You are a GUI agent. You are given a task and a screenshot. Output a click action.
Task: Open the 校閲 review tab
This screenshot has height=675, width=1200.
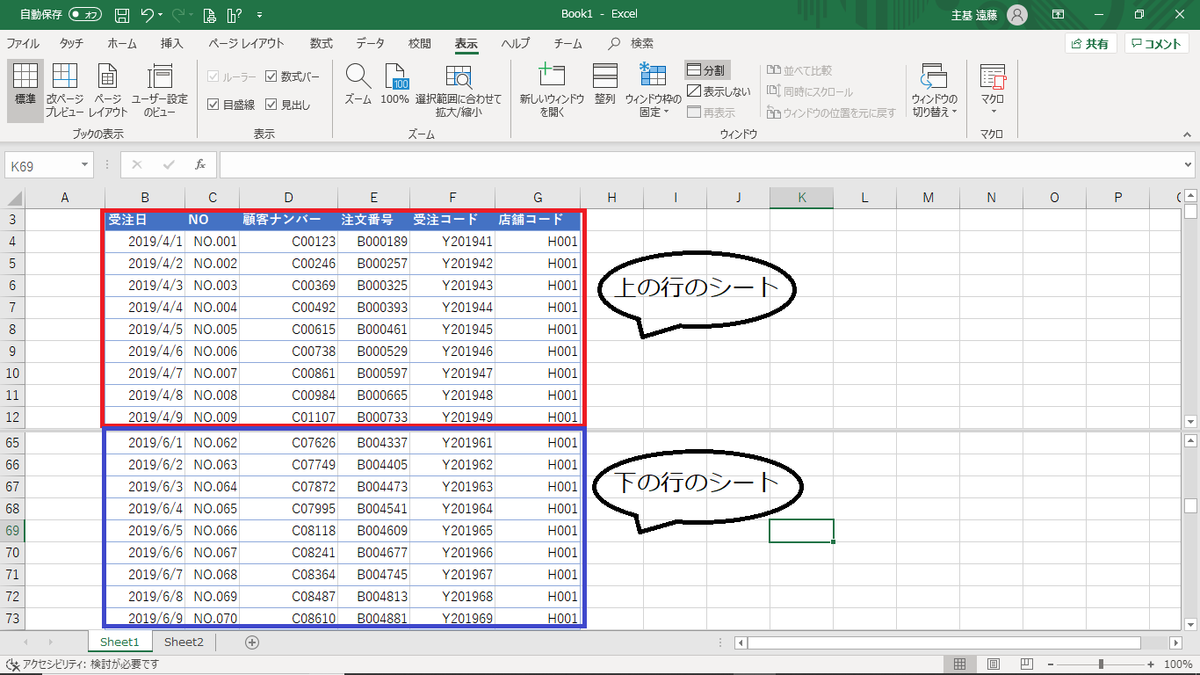click(420, 44)
